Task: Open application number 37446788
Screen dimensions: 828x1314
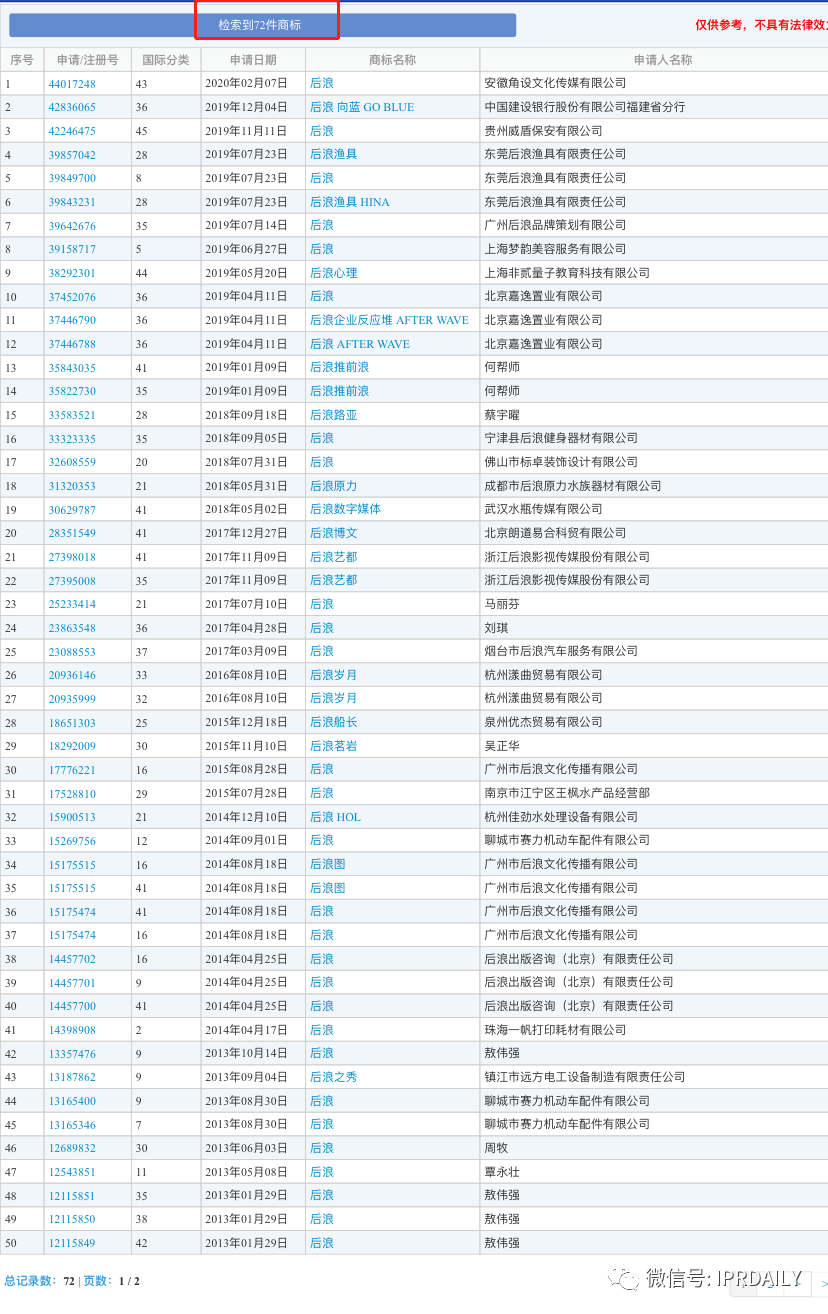Action: click(72, 344)
